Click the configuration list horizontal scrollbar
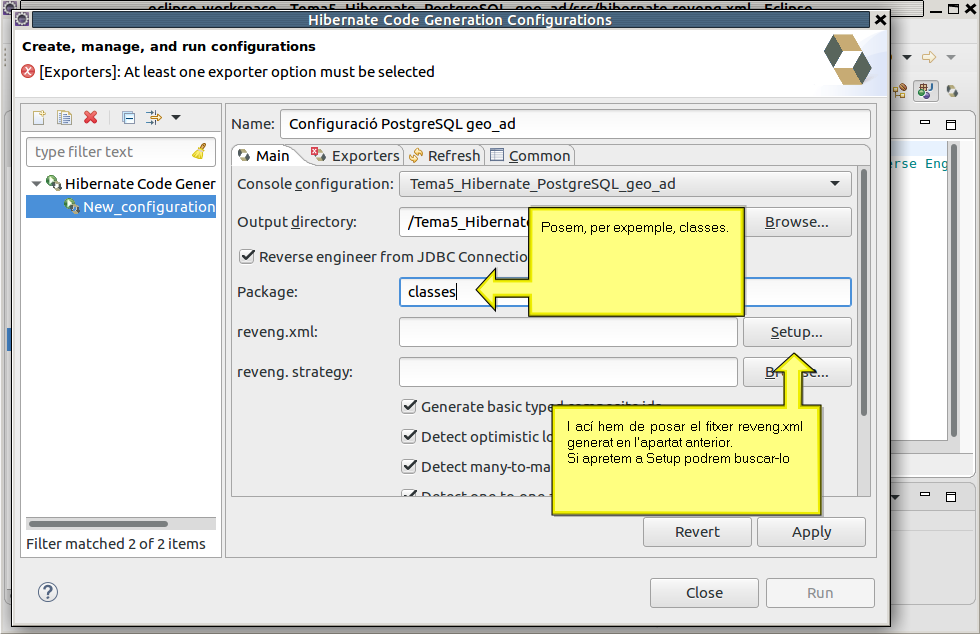This screenshot has width=980, height=634. [98, 524]
